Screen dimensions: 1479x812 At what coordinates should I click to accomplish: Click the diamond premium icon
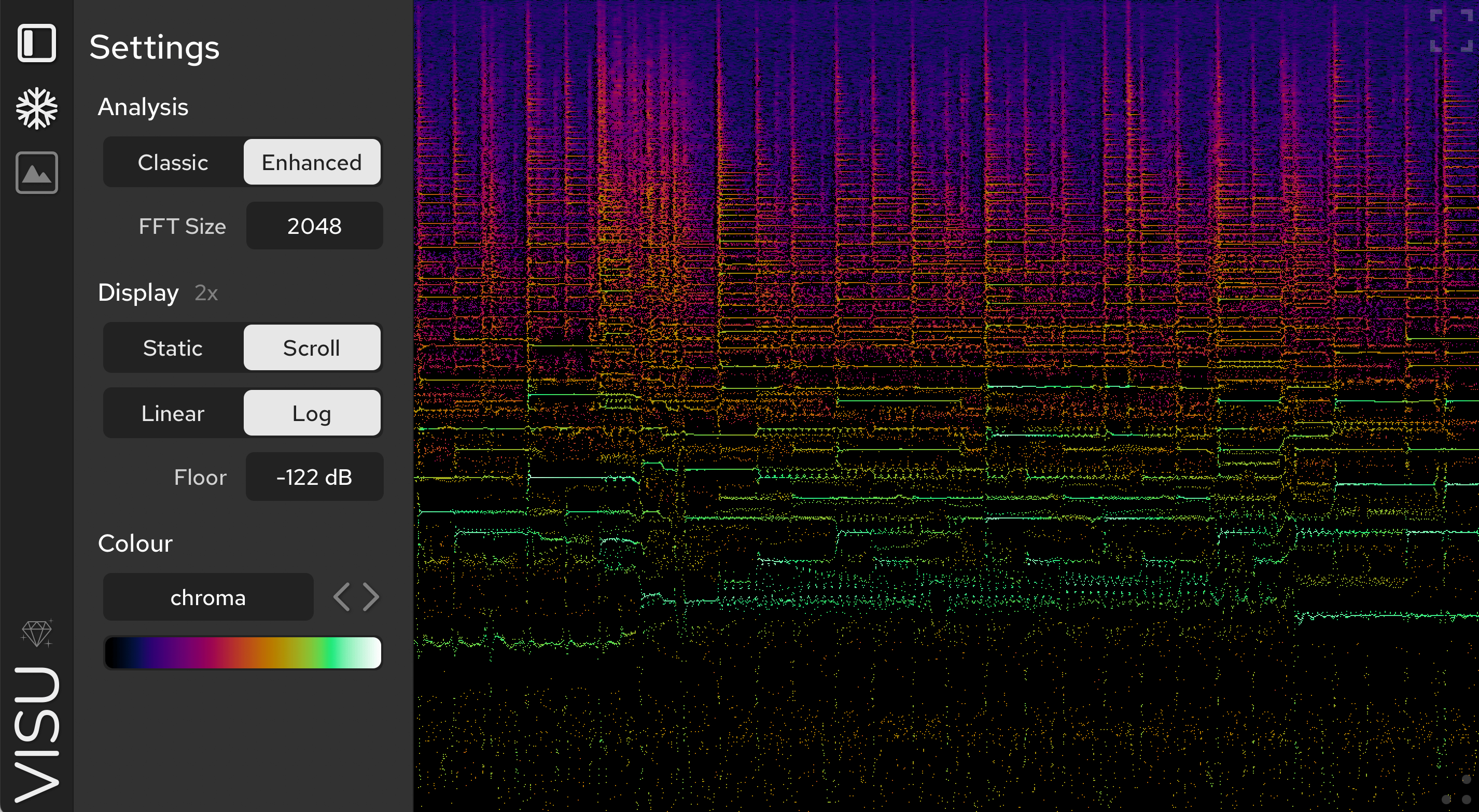coord(37,633)
